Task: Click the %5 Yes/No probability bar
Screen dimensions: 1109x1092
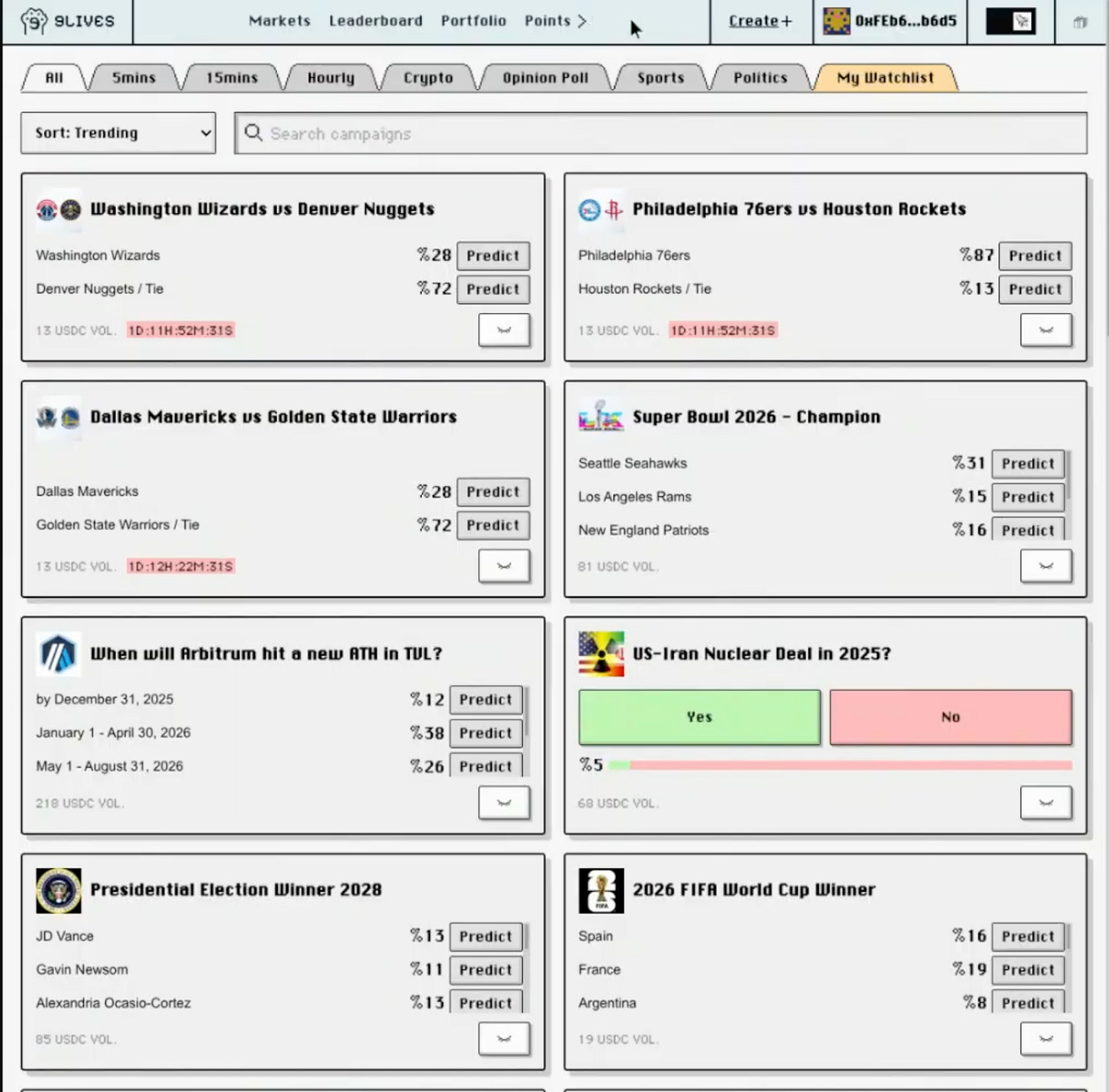Action: (840, 765)
